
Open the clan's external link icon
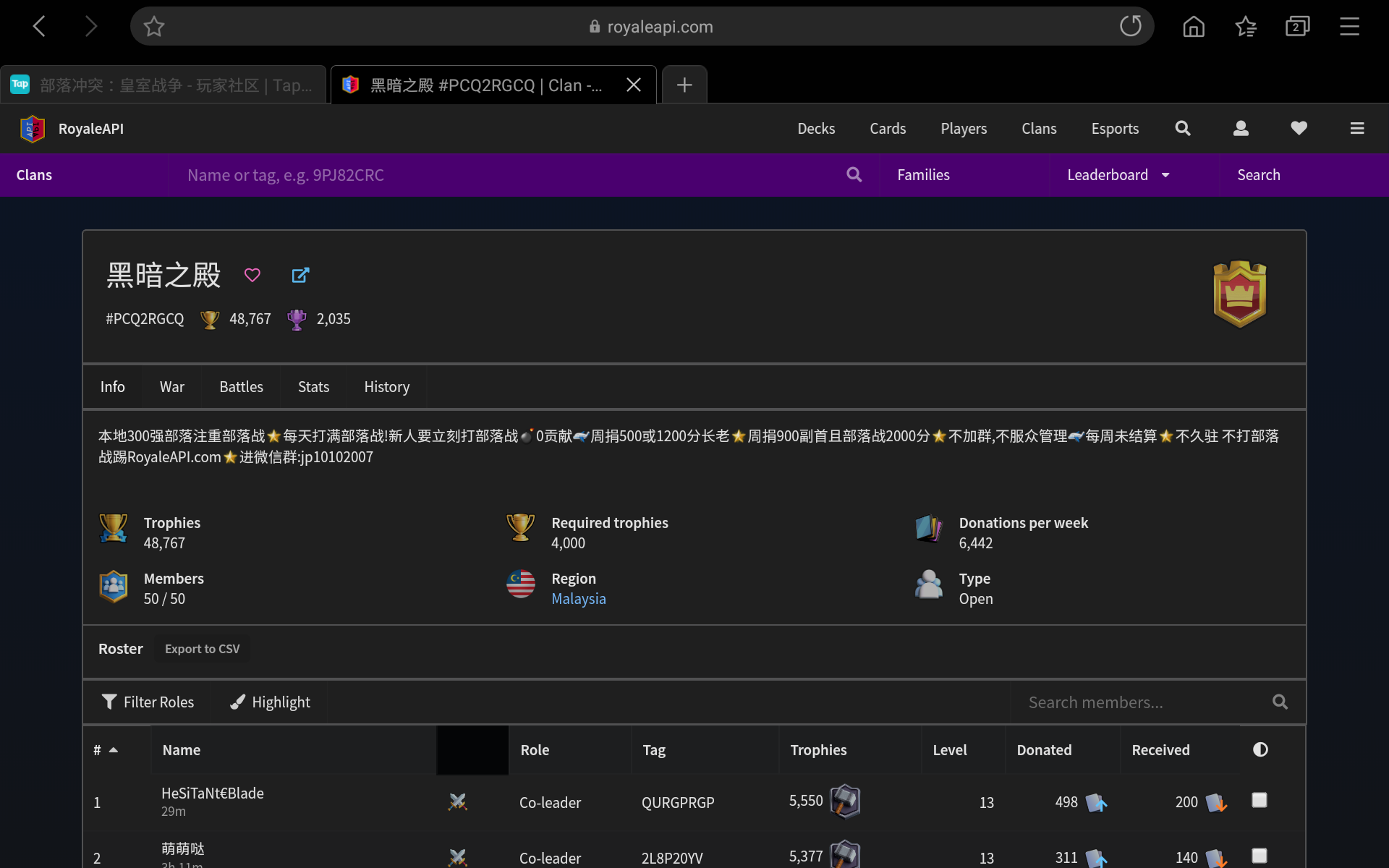tap(300, 275)
